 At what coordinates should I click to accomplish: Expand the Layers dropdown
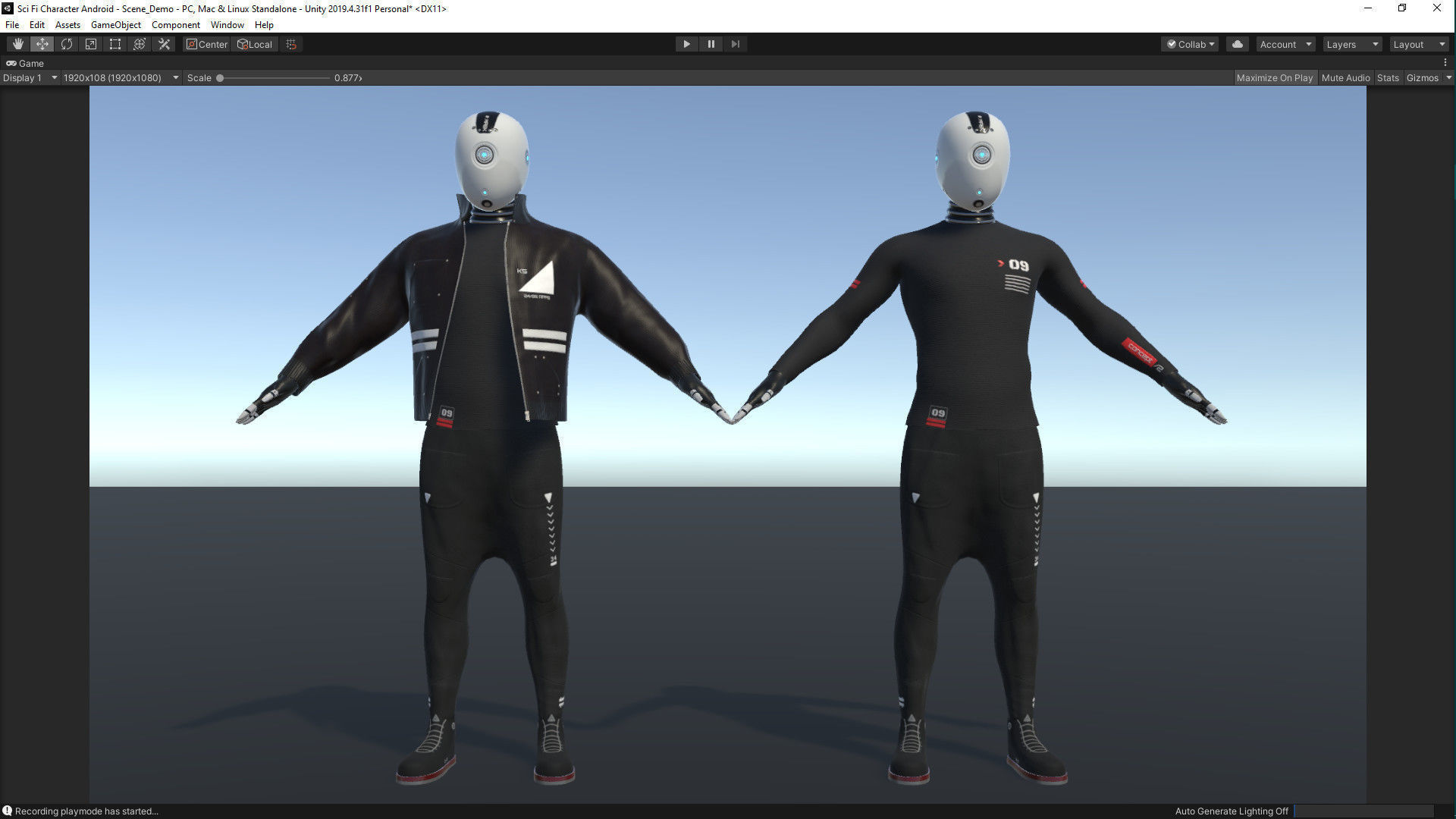point(1351,44)
